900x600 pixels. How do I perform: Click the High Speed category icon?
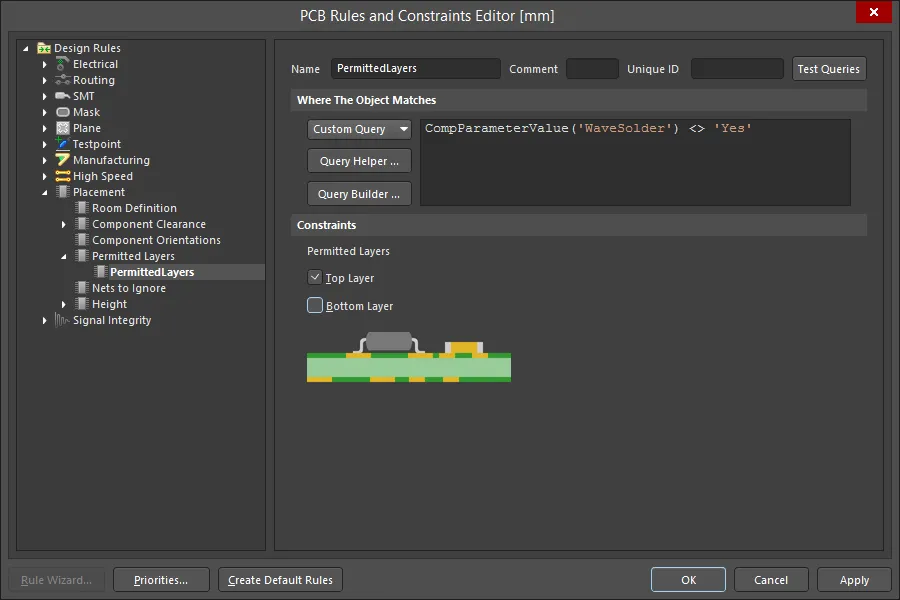click(x=63, y=176)
